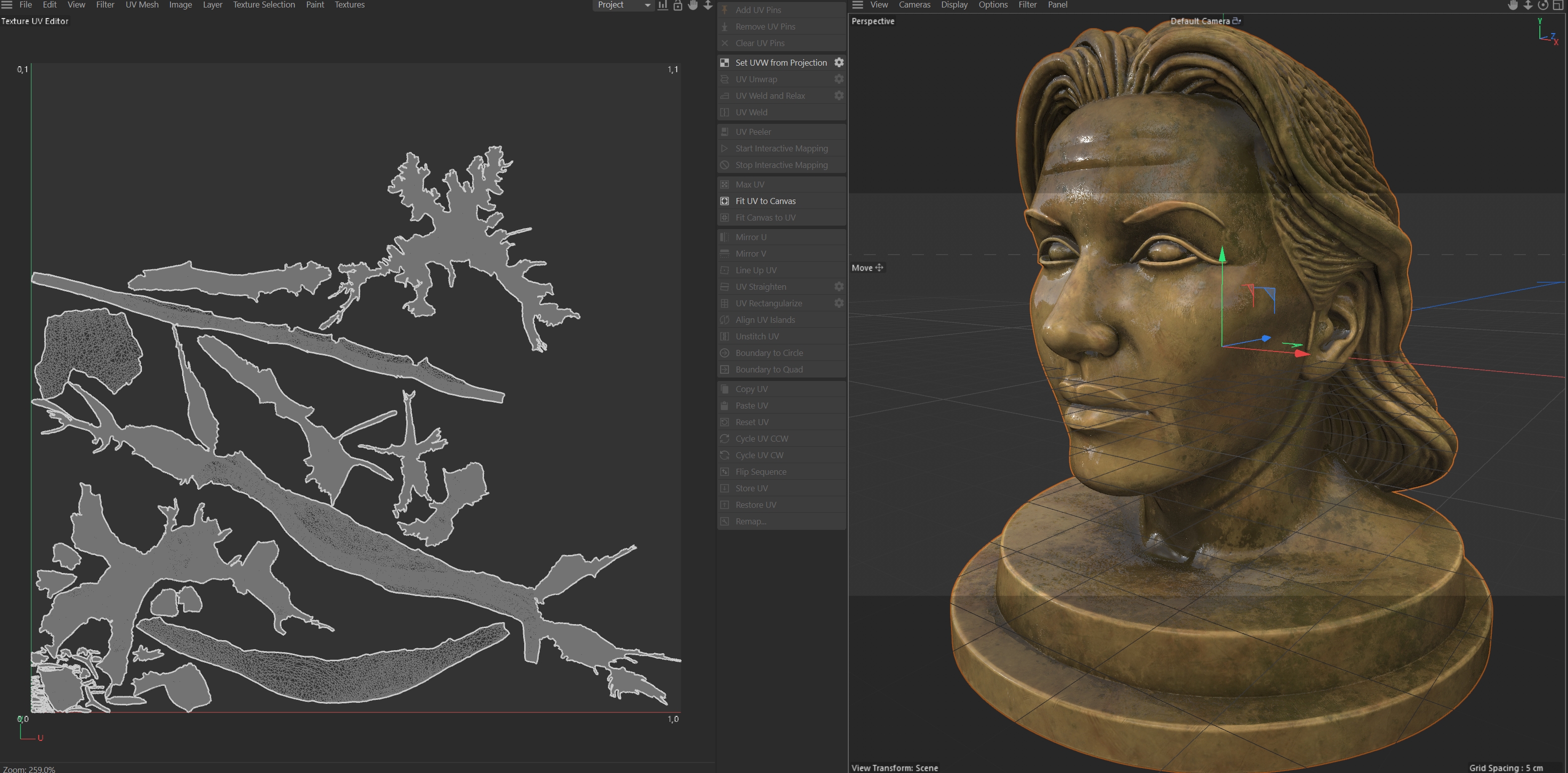Toggle the UV editor lock icon

(x=678, y=5)
